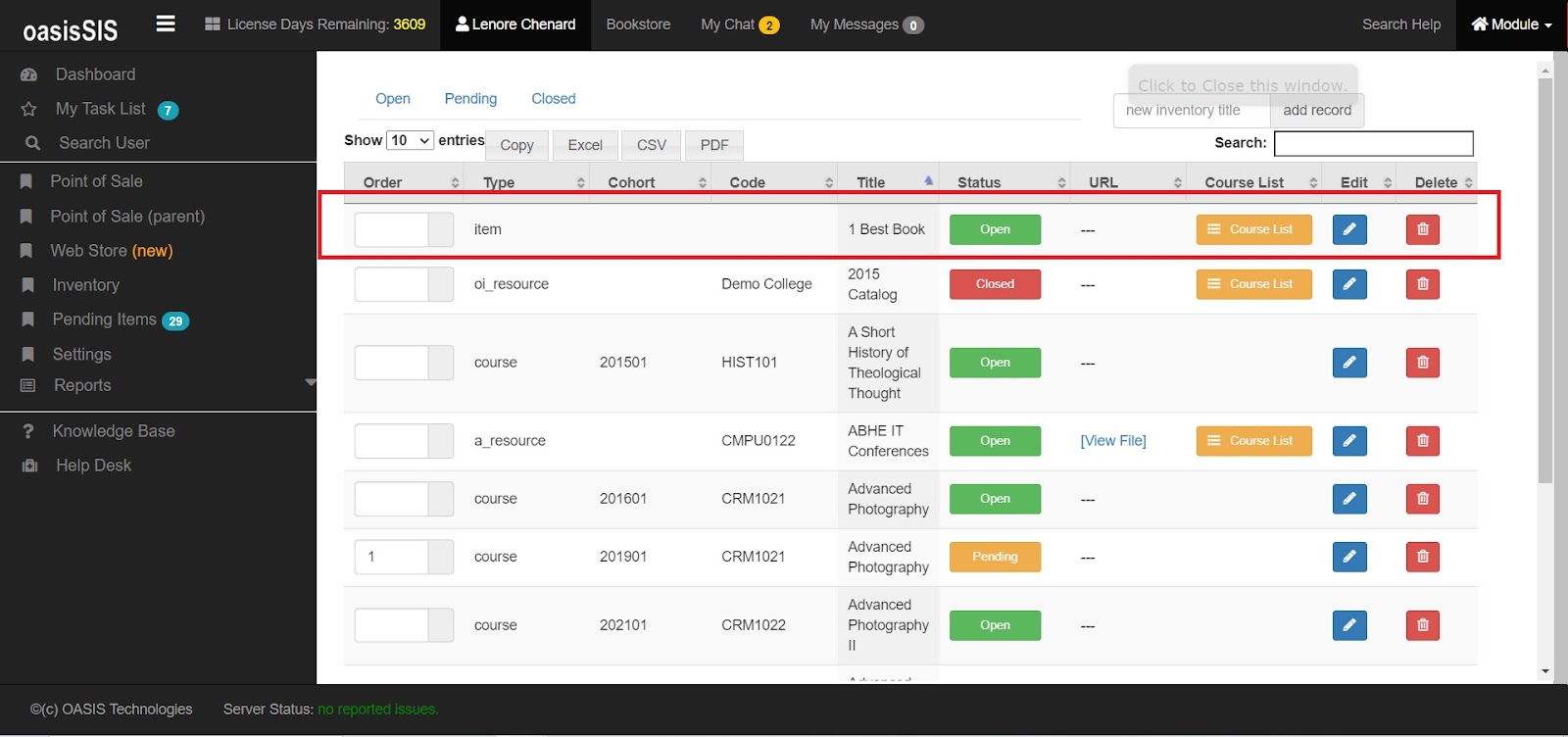Open the View File link
Screen dimensions: 1568x737
click(1113, 441)
